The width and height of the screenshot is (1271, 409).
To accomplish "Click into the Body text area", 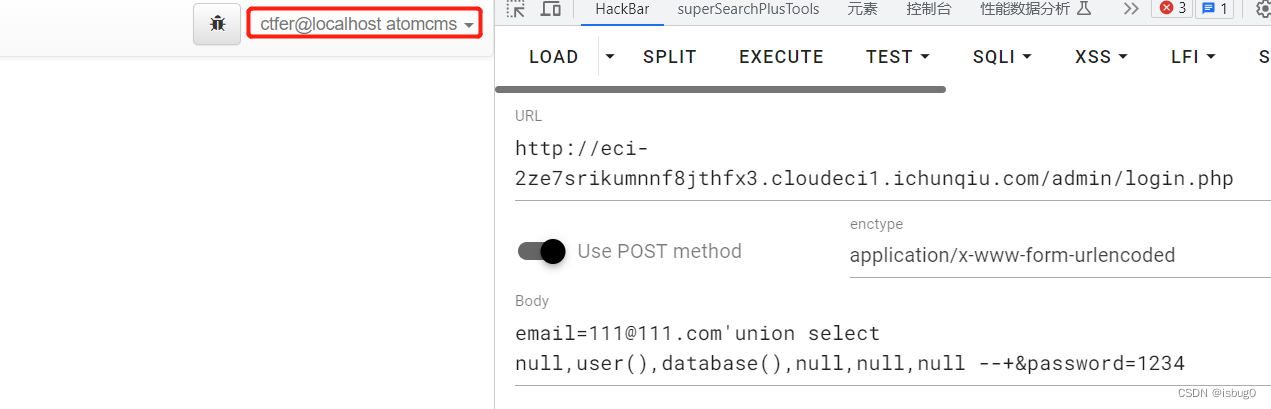I will (892, 348).
